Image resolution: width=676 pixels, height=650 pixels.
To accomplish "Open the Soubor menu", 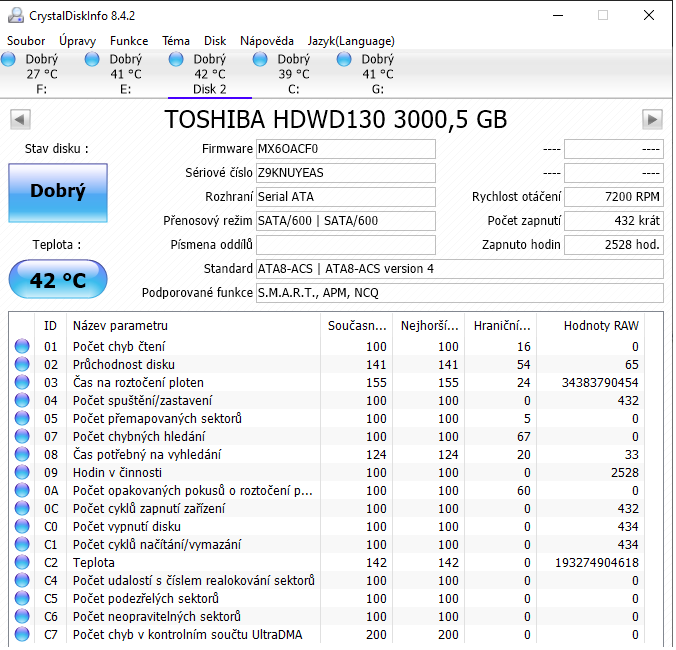I will [26, 41].
